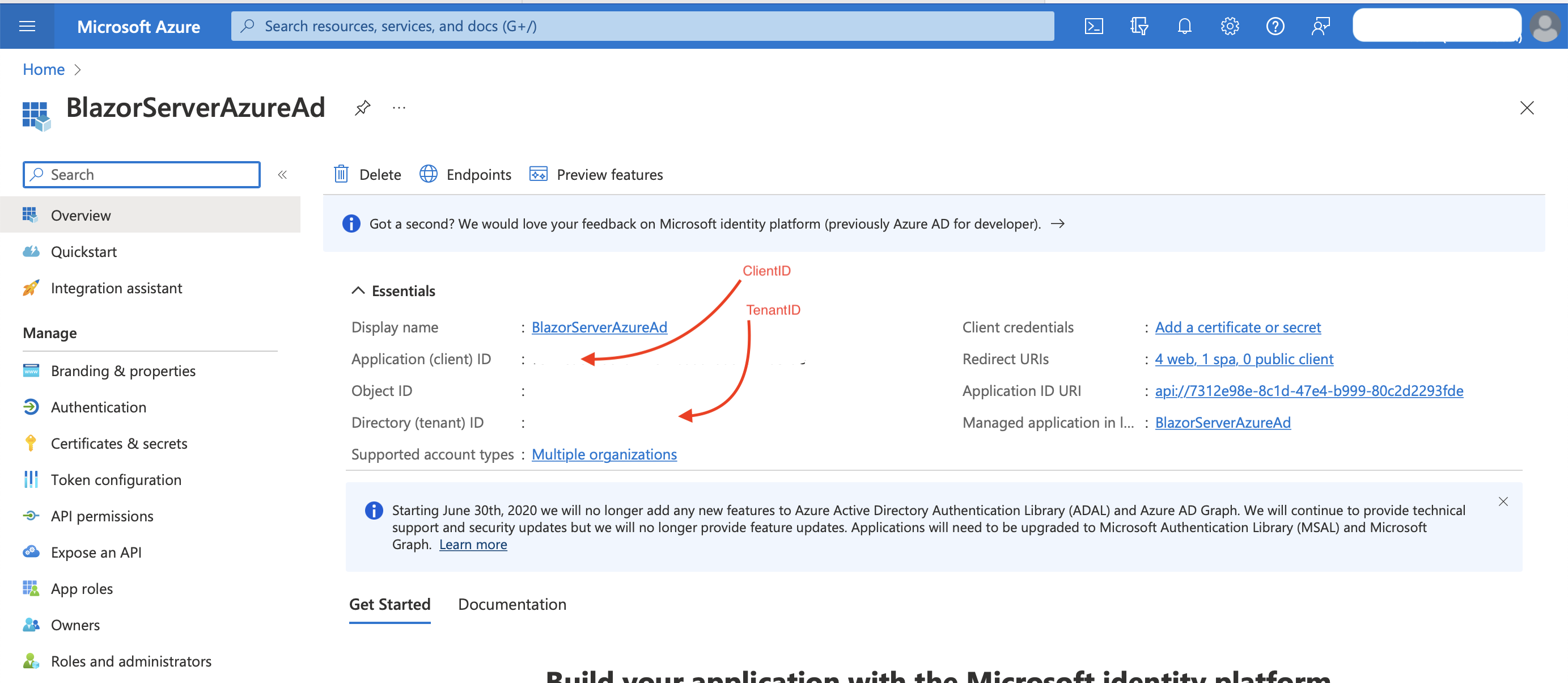
Task: Open the ellipsis more options beside title
Action: 399,108
